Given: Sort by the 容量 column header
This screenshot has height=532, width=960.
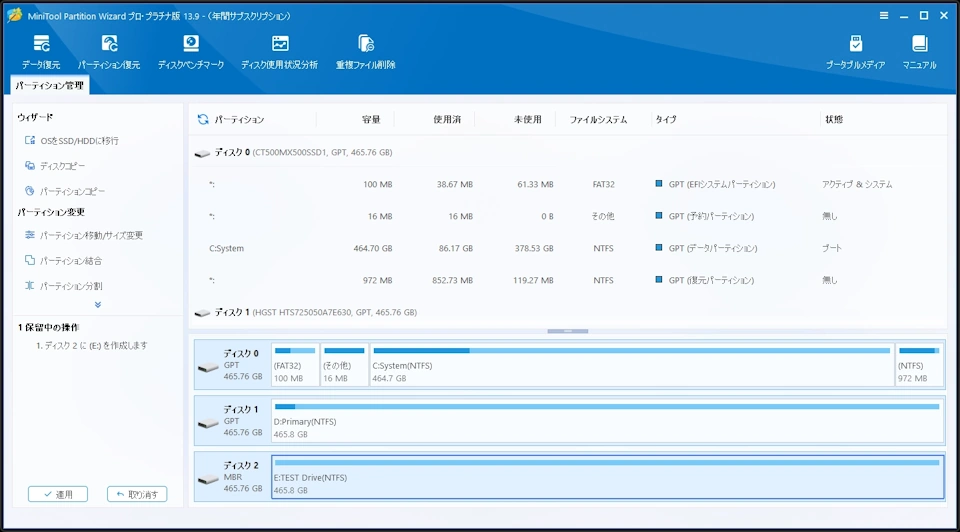Looking at the screenshot, I should coord(371,119).
